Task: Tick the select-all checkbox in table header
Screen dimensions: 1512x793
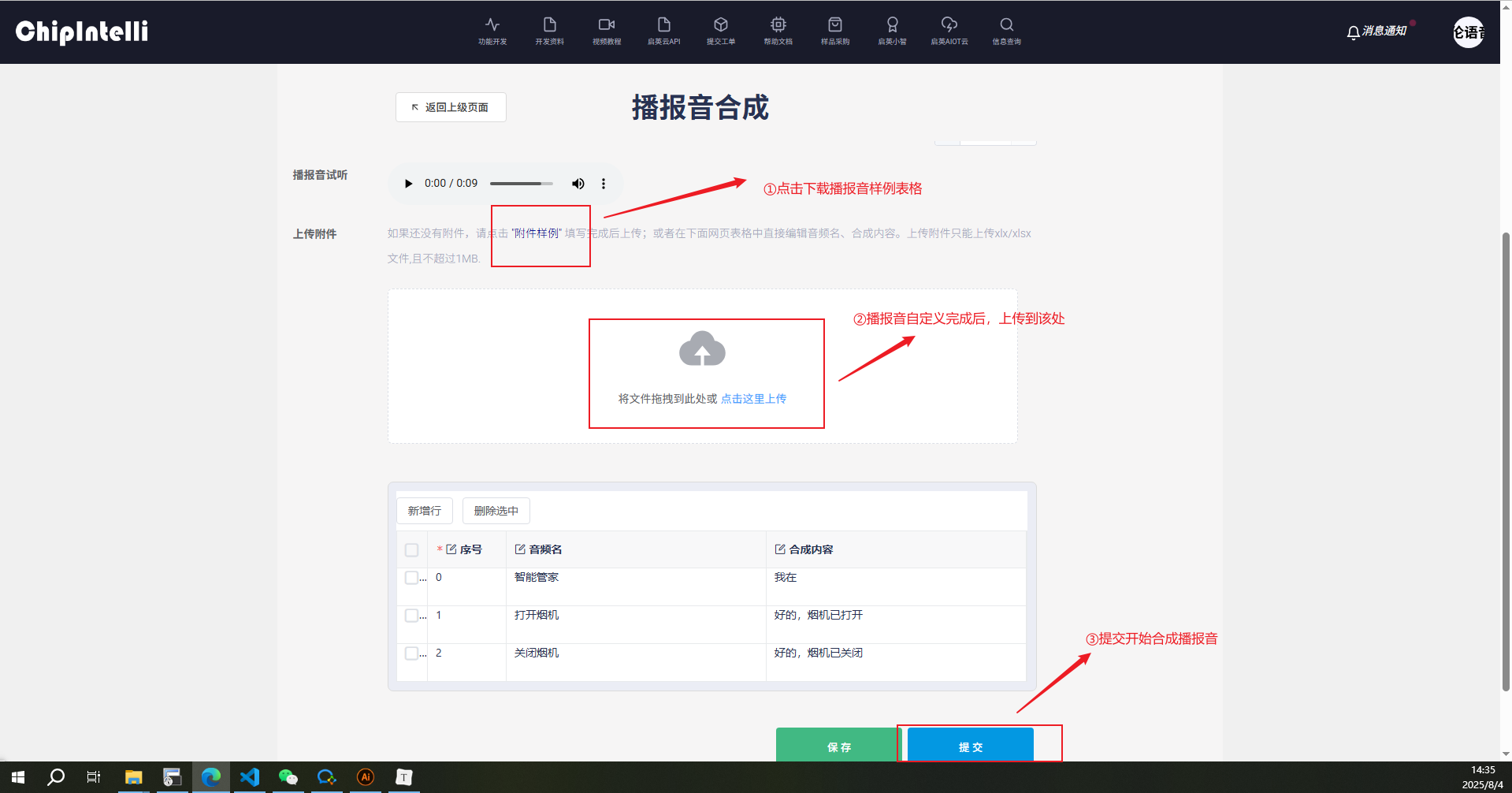Action: [x=411, y=550]
